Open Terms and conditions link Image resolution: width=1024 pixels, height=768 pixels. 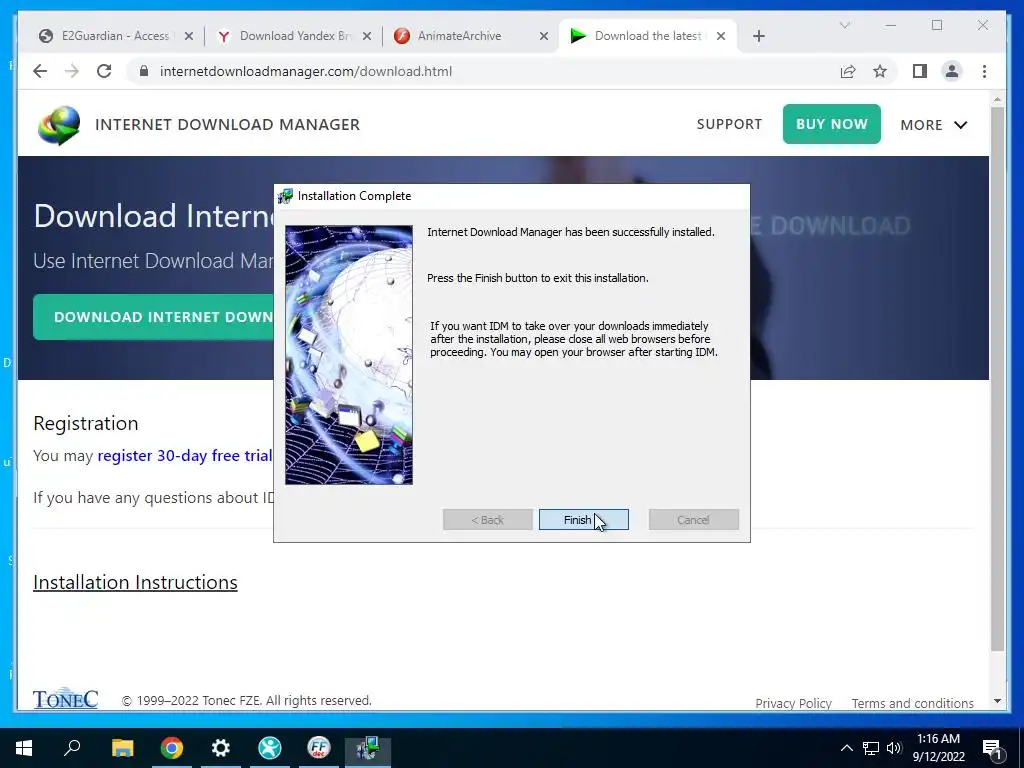[x=912, y=703]
